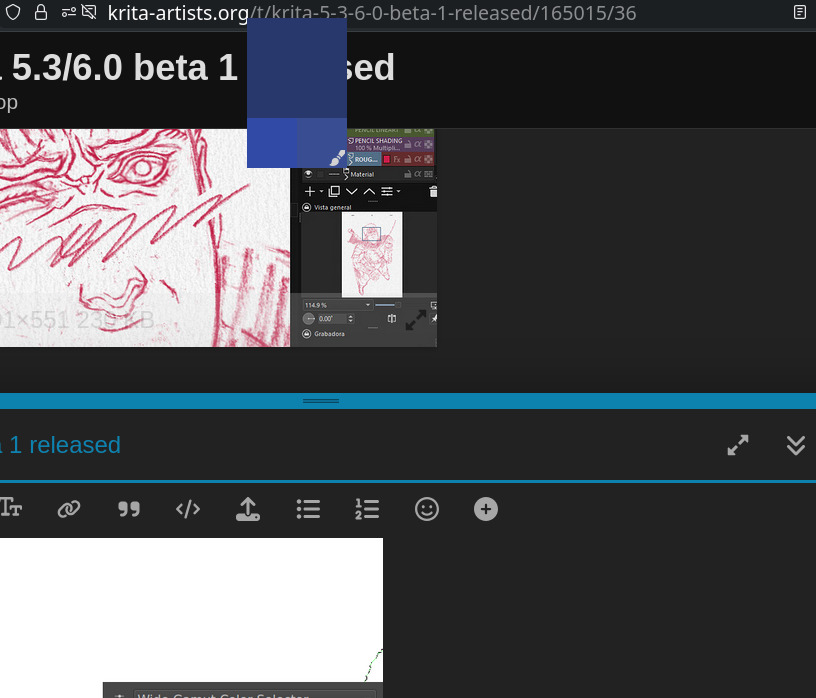Toggle alpha lock on Material layer
The width and height of the screenshot is (816, 698).
[418, 174]
